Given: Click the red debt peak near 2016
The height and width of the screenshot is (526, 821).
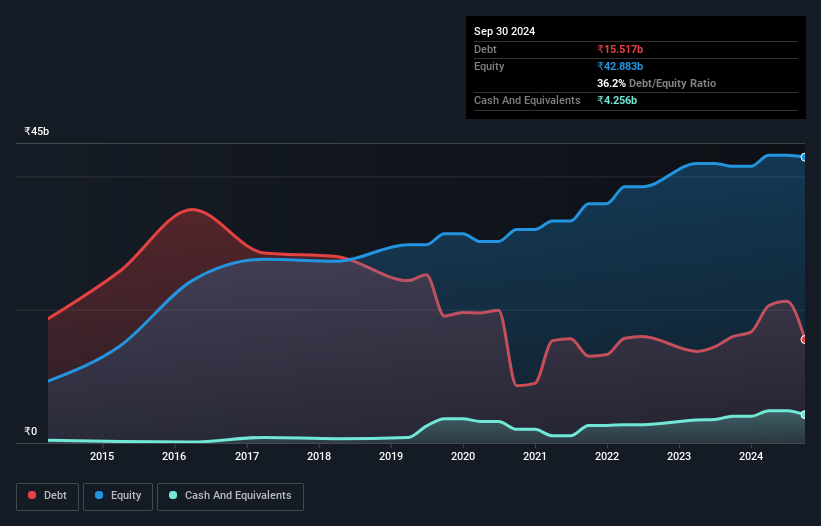Looking at the screenshot, I should pos(192,209).
